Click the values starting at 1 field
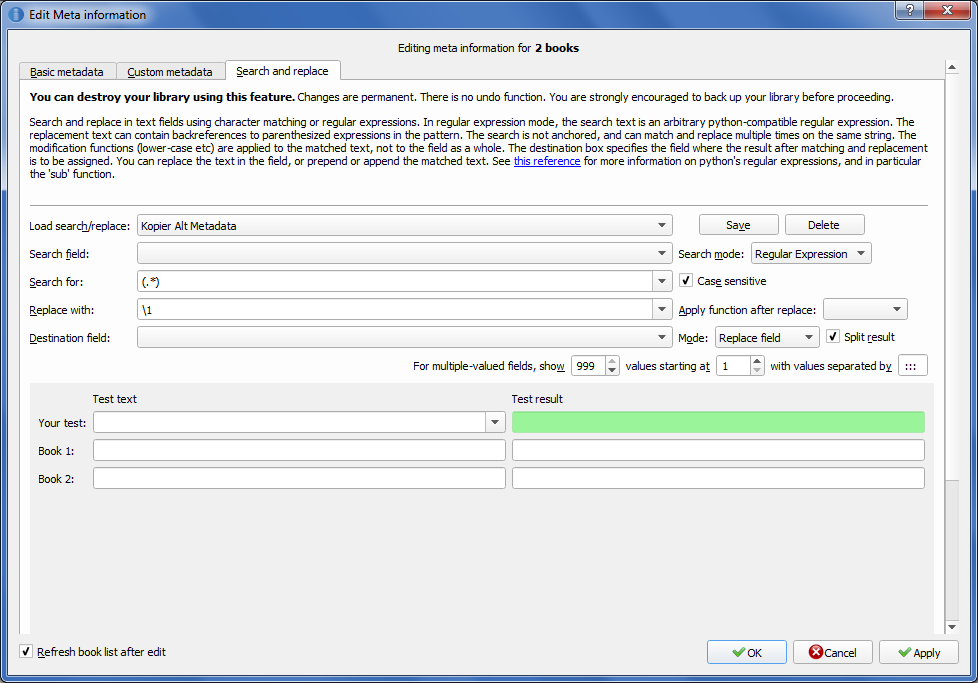Screen dimensions: 978x683 tap(734, 366)
